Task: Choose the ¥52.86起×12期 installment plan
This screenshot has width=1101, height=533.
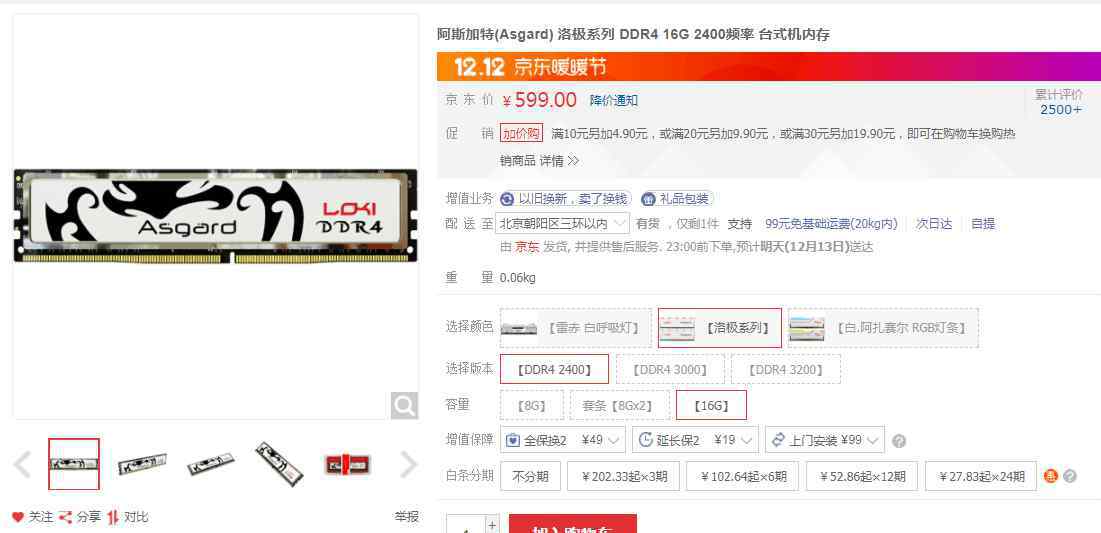Action: pos(862,476)
